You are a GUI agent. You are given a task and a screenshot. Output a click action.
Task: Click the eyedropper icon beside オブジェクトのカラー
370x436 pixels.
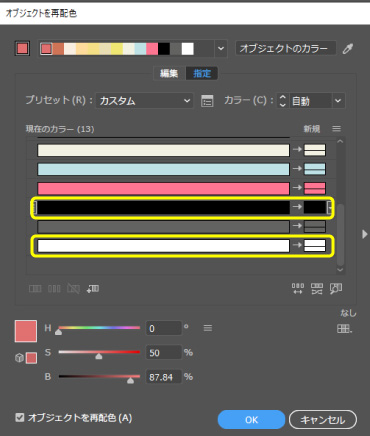pos(348,49)
